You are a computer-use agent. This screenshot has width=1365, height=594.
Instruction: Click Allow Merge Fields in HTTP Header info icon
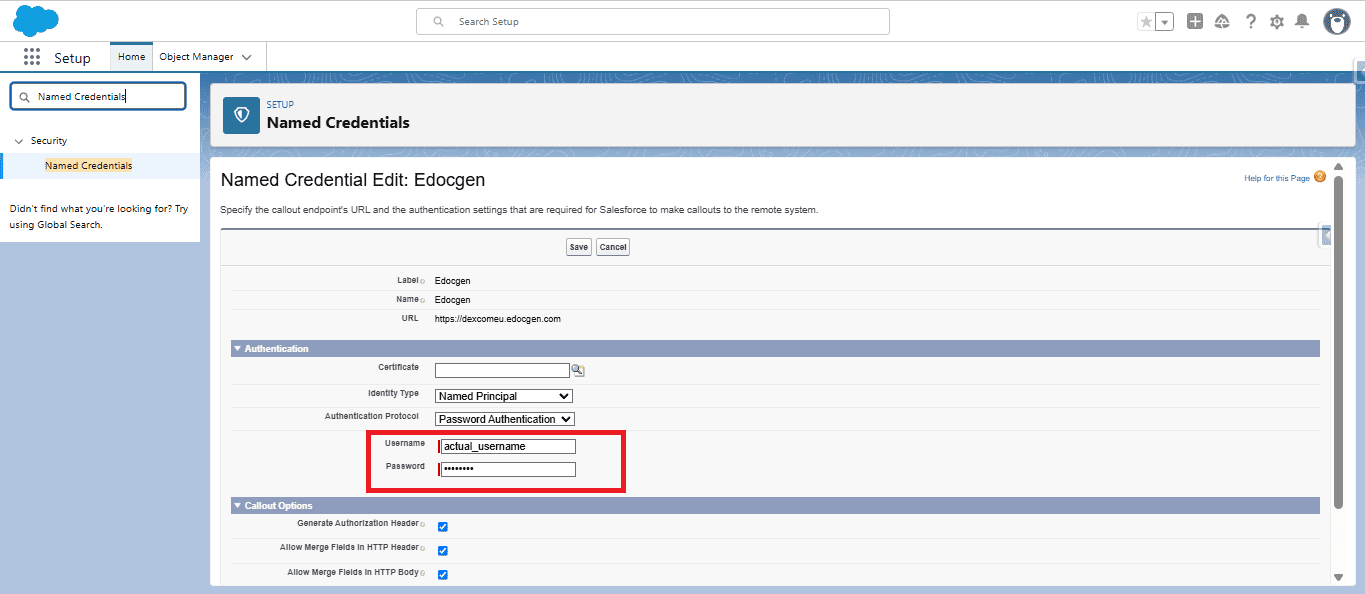pos(423,548)
